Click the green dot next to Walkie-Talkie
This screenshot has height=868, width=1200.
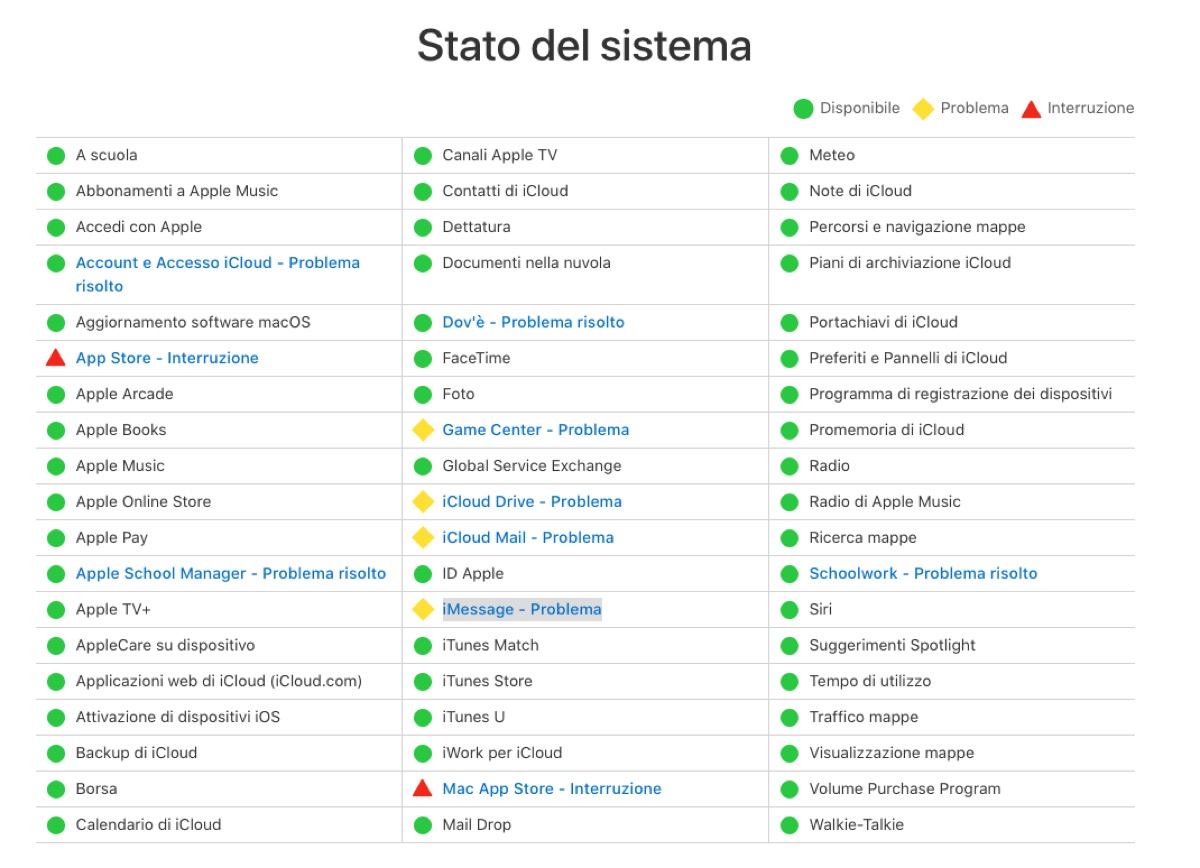pyautogui.click(x=789, y=824)
